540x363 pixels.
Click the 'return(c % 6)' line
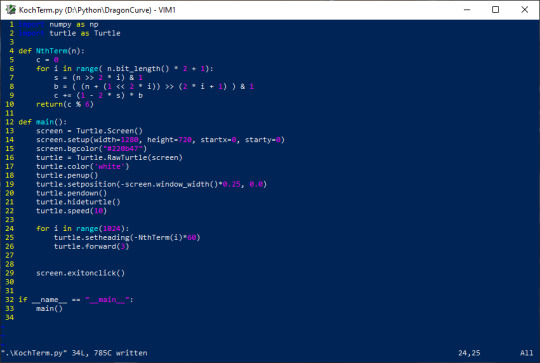(65, 104)
